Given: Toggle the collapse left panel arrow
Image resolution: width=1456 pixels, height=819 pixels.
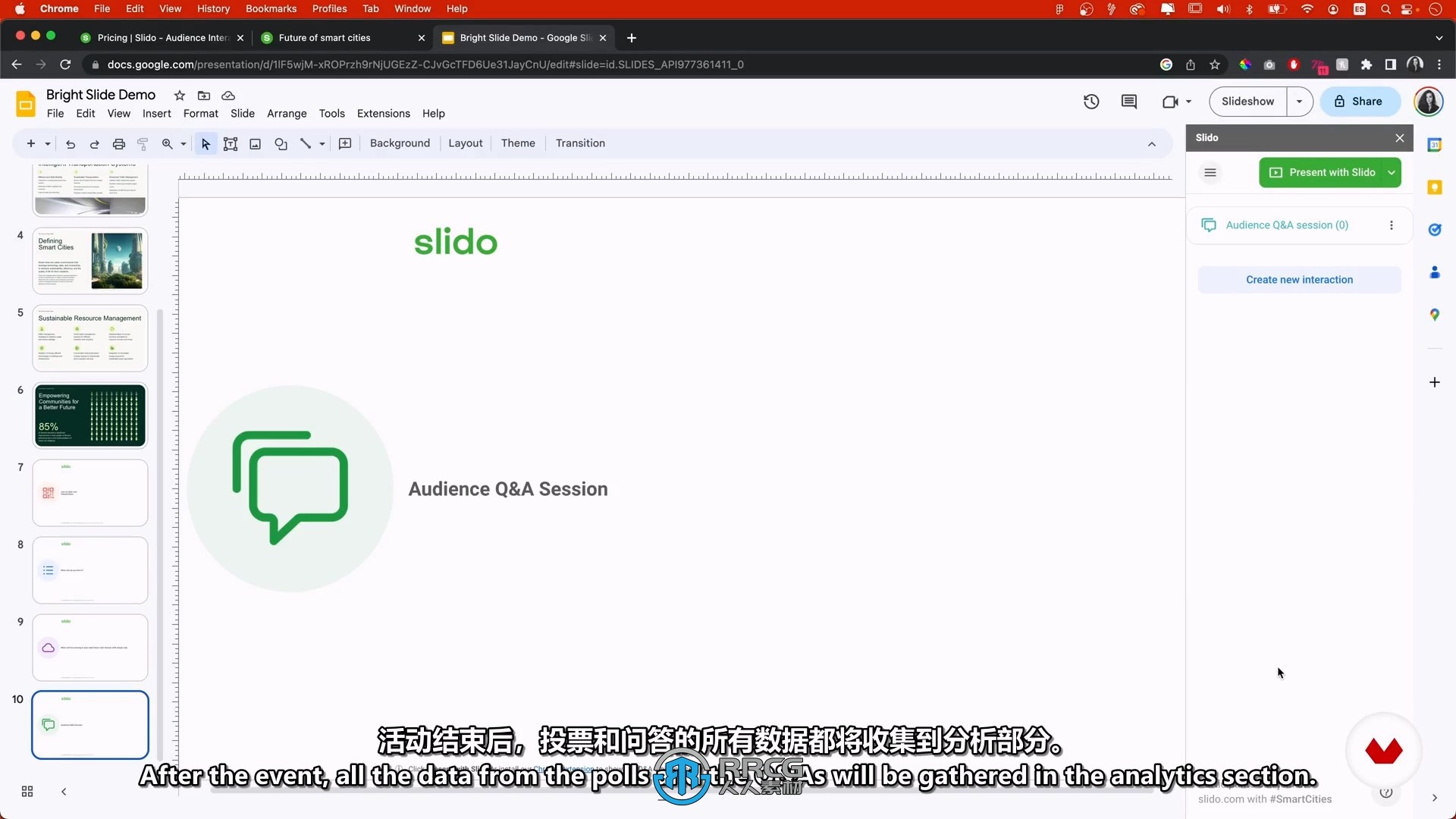Looking at the screenshot, I should coord(64,791).
